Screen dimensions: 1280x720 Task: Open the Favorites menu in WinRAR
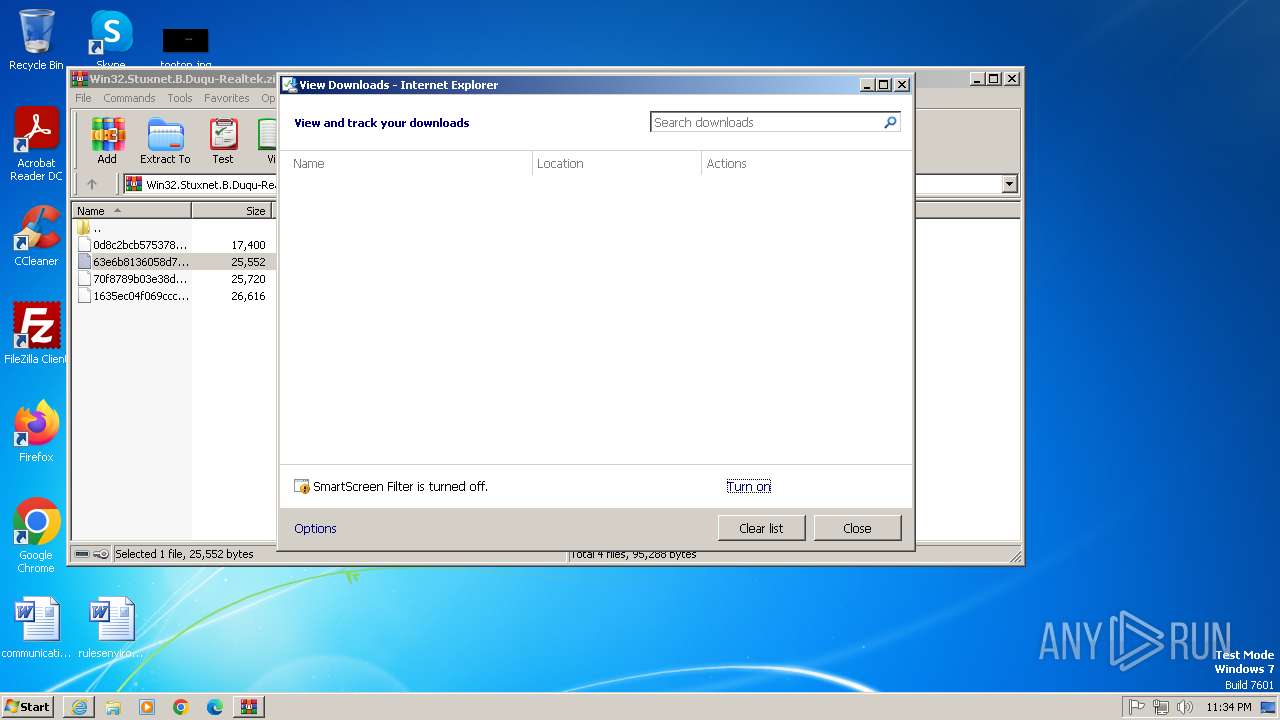tap(227, 98)
